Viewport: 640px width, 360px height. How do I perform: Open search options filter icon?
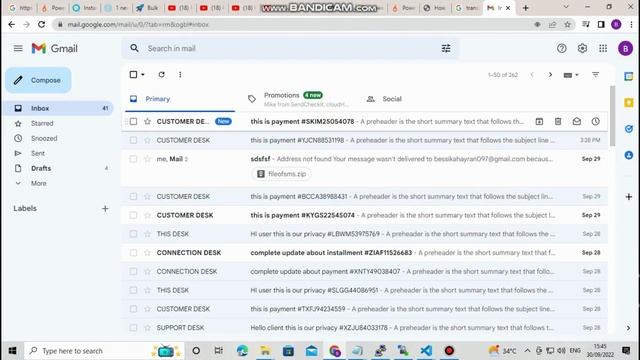click(x=446, y=49)
